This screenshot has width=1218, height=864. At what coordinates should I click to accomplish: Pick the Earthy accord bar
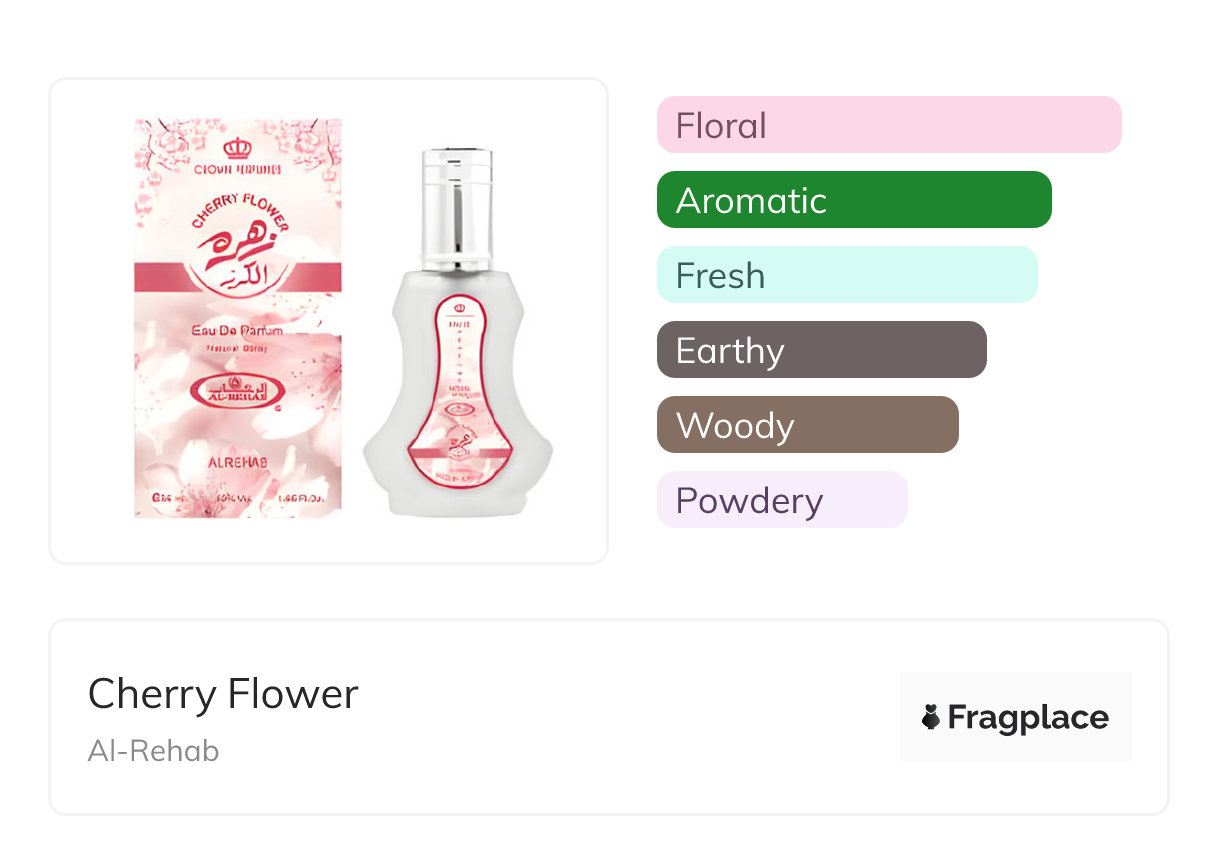click(x=821, y=350)
